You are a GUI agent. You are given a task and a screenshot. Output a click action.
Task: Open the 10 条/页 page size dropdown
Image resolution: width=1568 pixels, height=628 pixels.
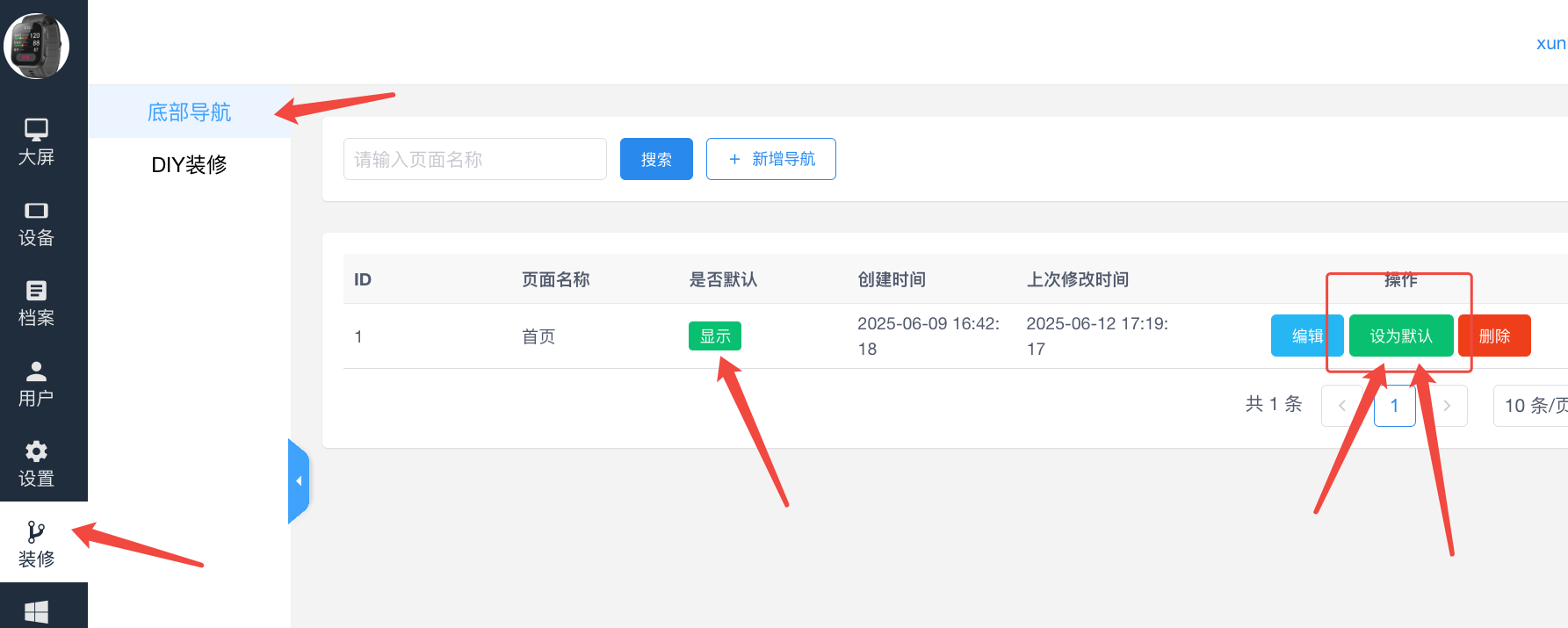tap(1533, 406)
